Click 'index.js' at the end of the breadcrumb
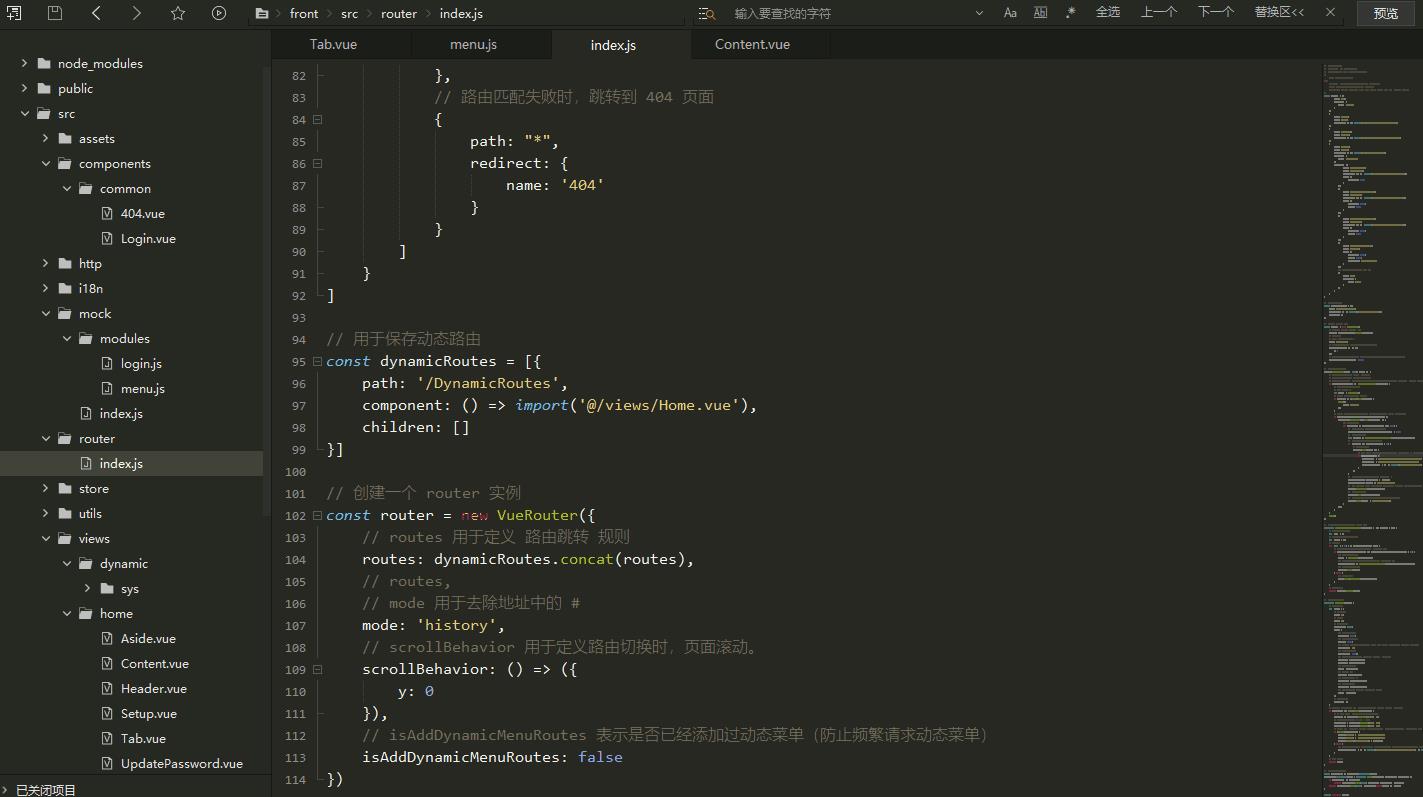 click(461, 13)
